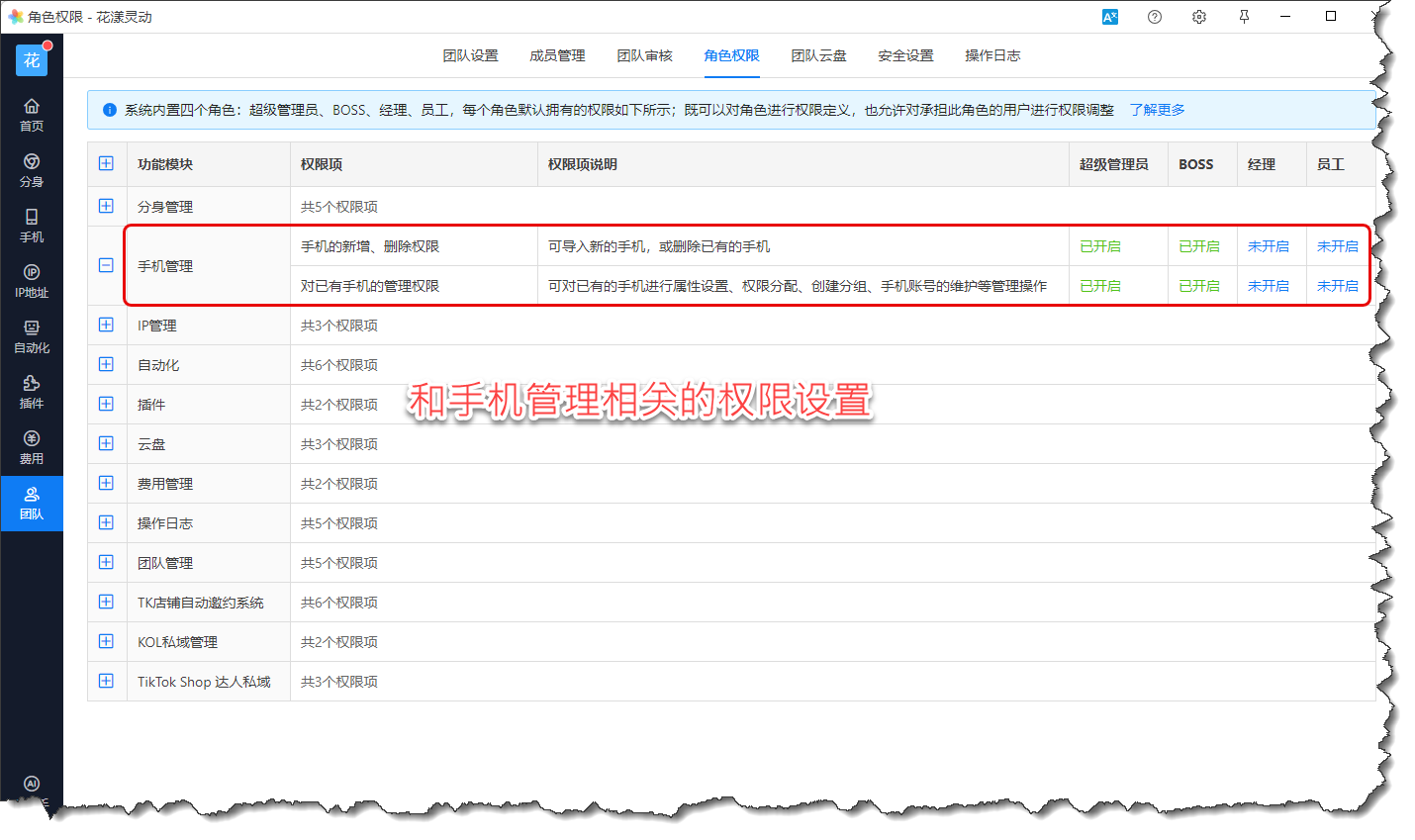Open the 手机 sidebar section
Screen dimensions: 1415x840
32,226
